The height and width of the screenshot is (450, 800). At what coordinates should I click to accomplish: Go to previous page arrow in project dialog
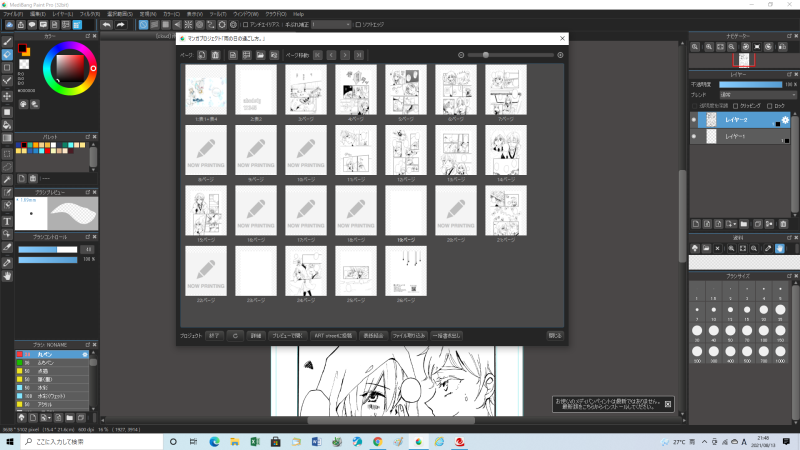331,55
